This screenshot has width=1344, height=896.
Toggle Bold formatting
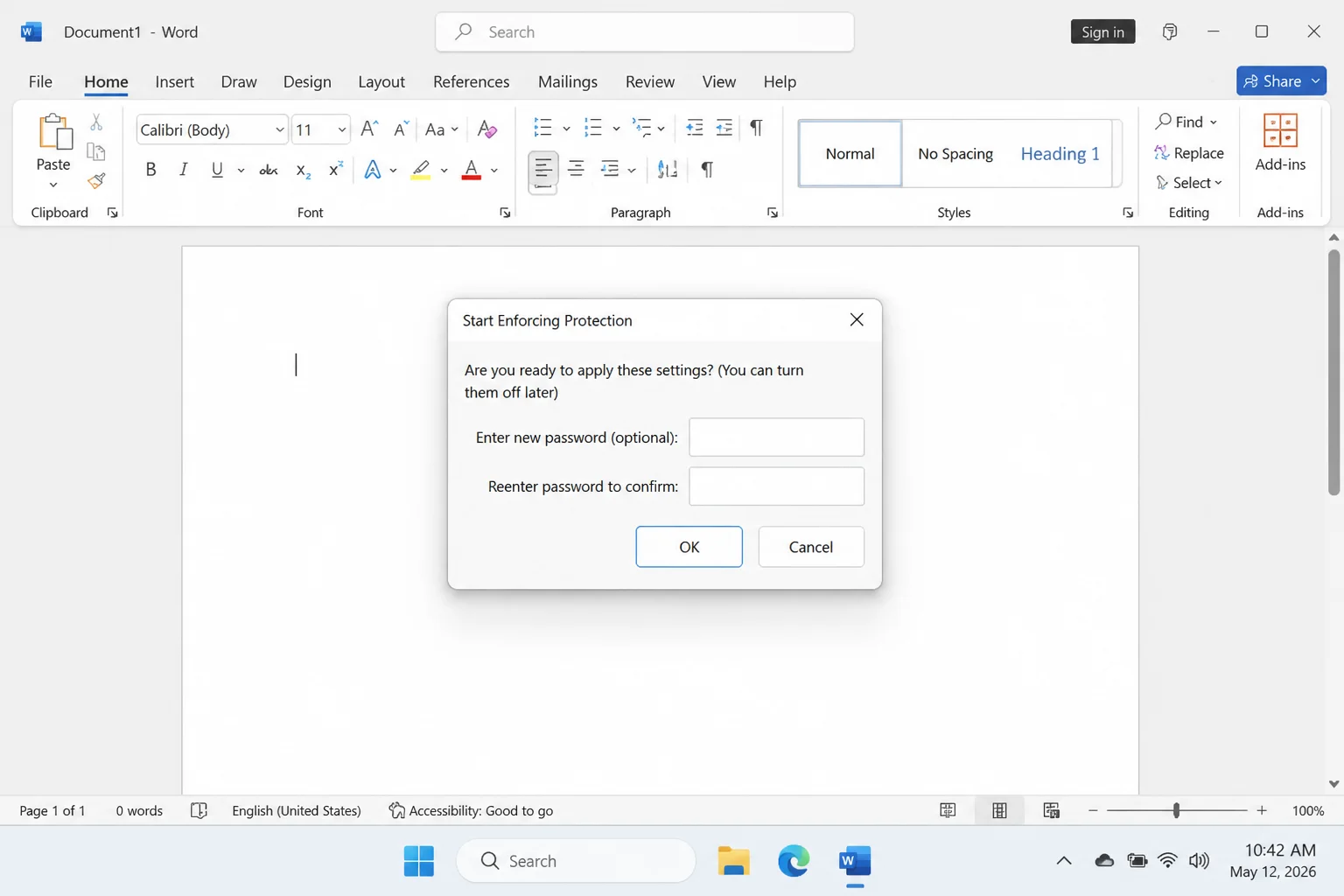pyautogui.click(x=150, y=170)
